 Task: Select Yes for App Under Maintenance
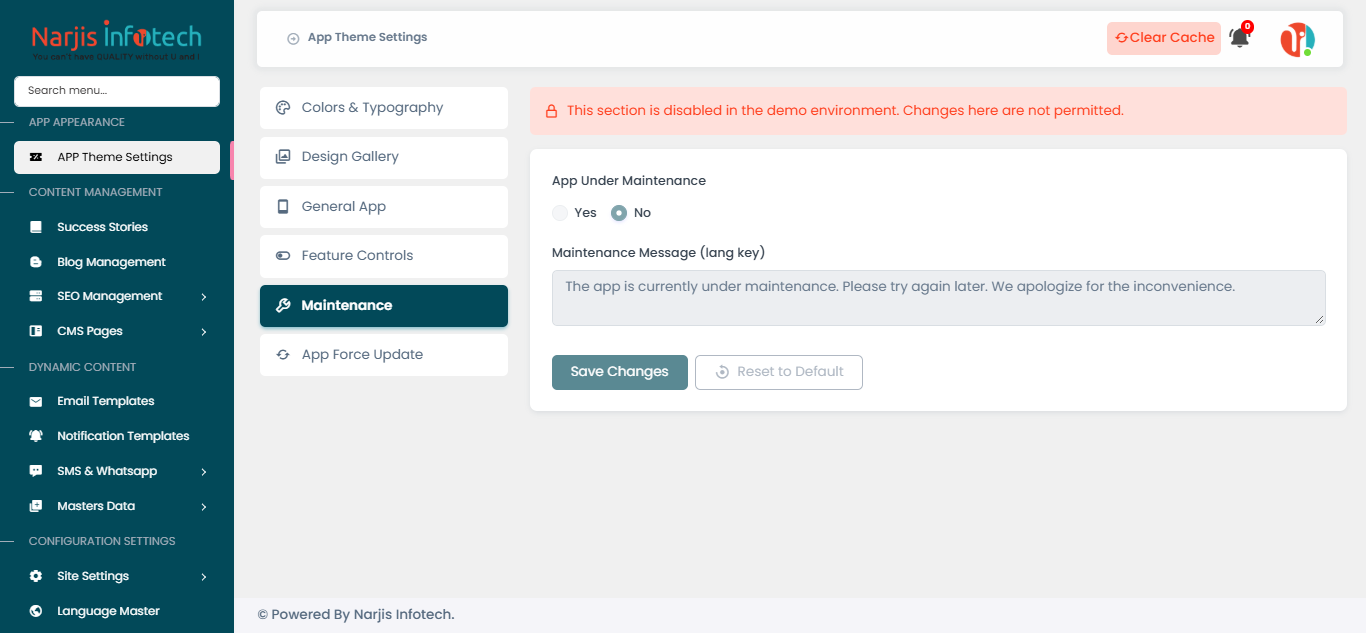pos(560,213)
